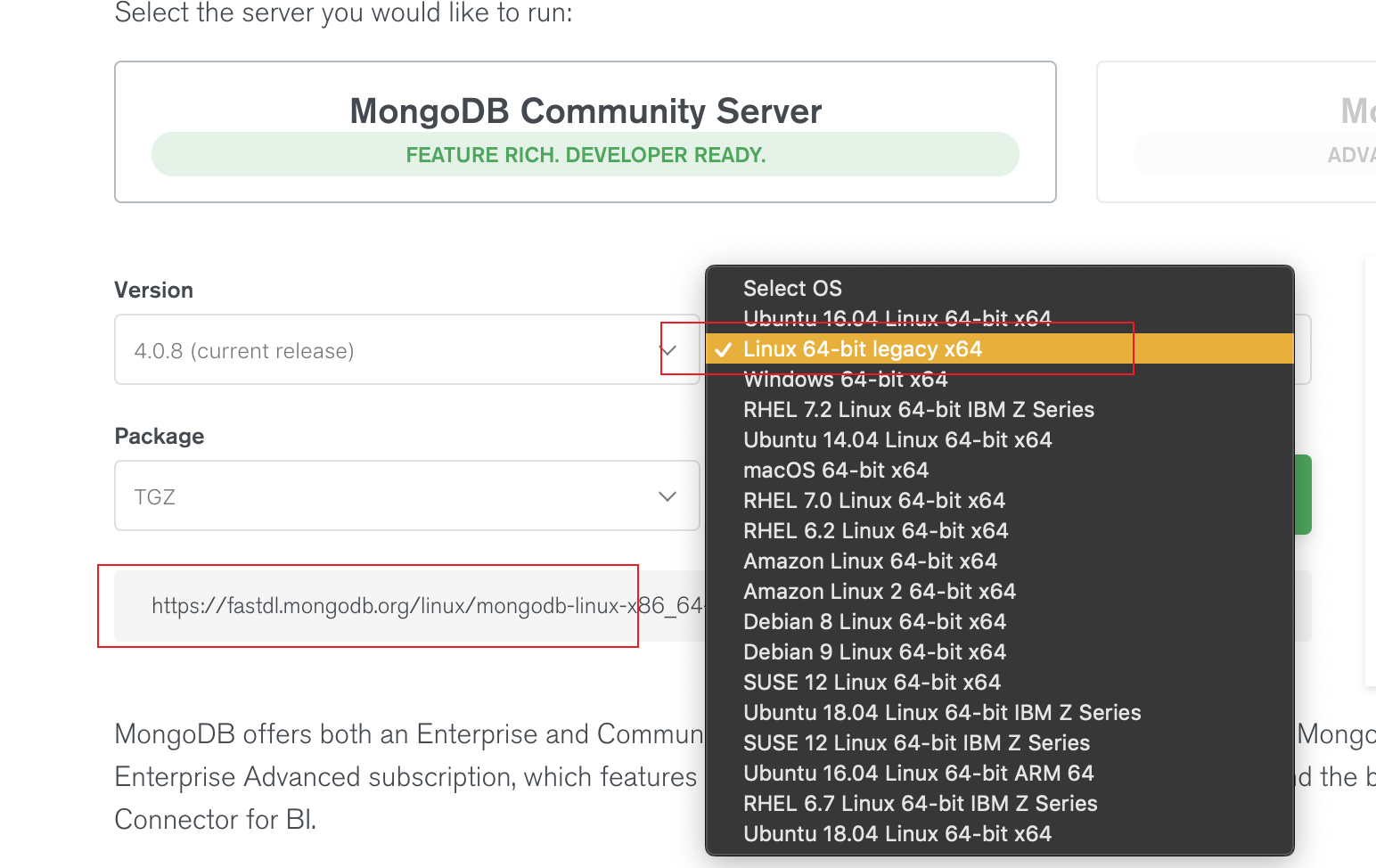
Task: Choose RHEL 7.2 Linux 64-bit IBM Z Series
Action: pyautogui.click(x=999, y=409)
